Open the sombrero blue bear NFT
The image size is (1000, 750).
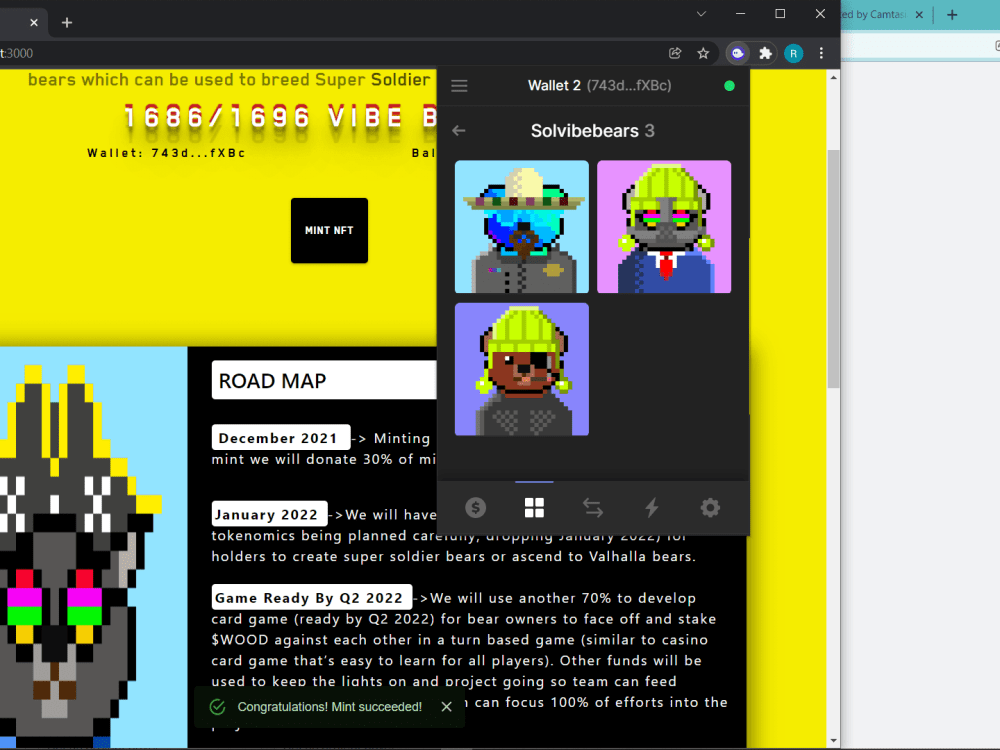[x=522, y=226]
